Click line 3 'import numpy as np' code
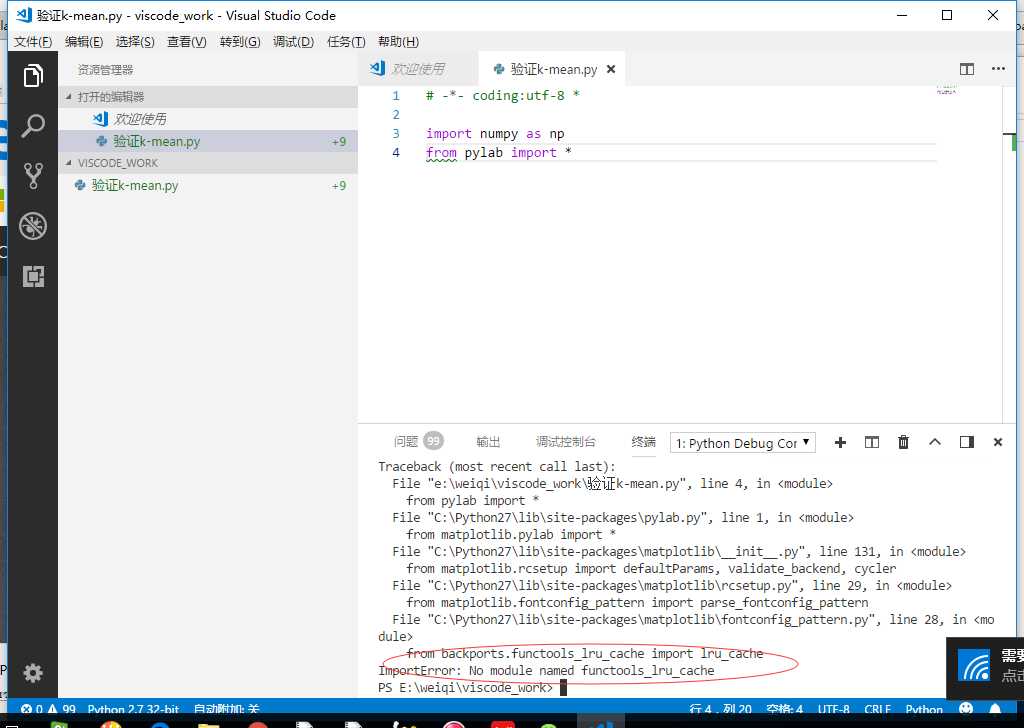 click(x=495, y=134)
